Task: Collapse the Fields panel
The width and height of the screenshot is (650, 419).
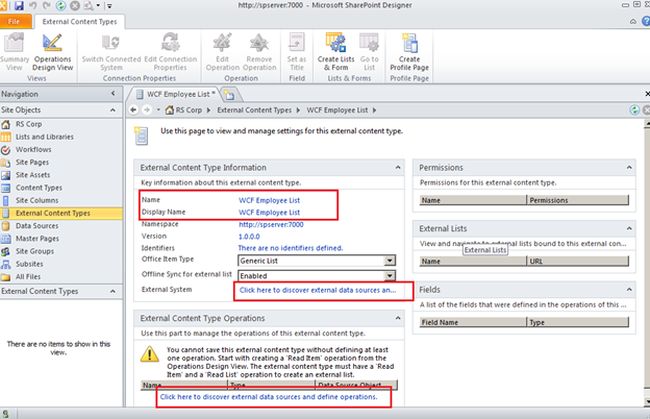Action: tap(629, 289)
